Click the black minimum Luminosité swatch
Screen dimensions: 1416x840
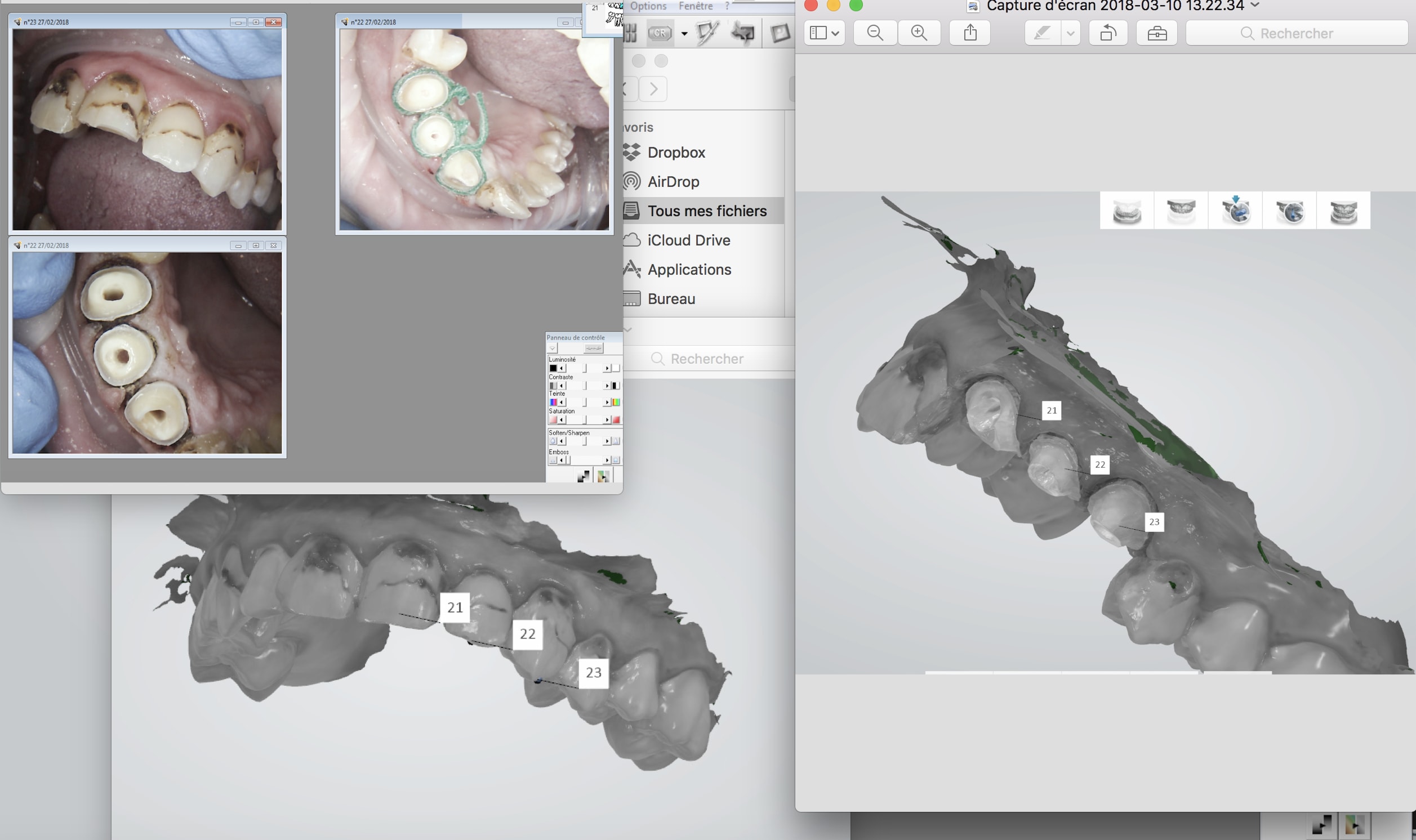coord(554,368)
